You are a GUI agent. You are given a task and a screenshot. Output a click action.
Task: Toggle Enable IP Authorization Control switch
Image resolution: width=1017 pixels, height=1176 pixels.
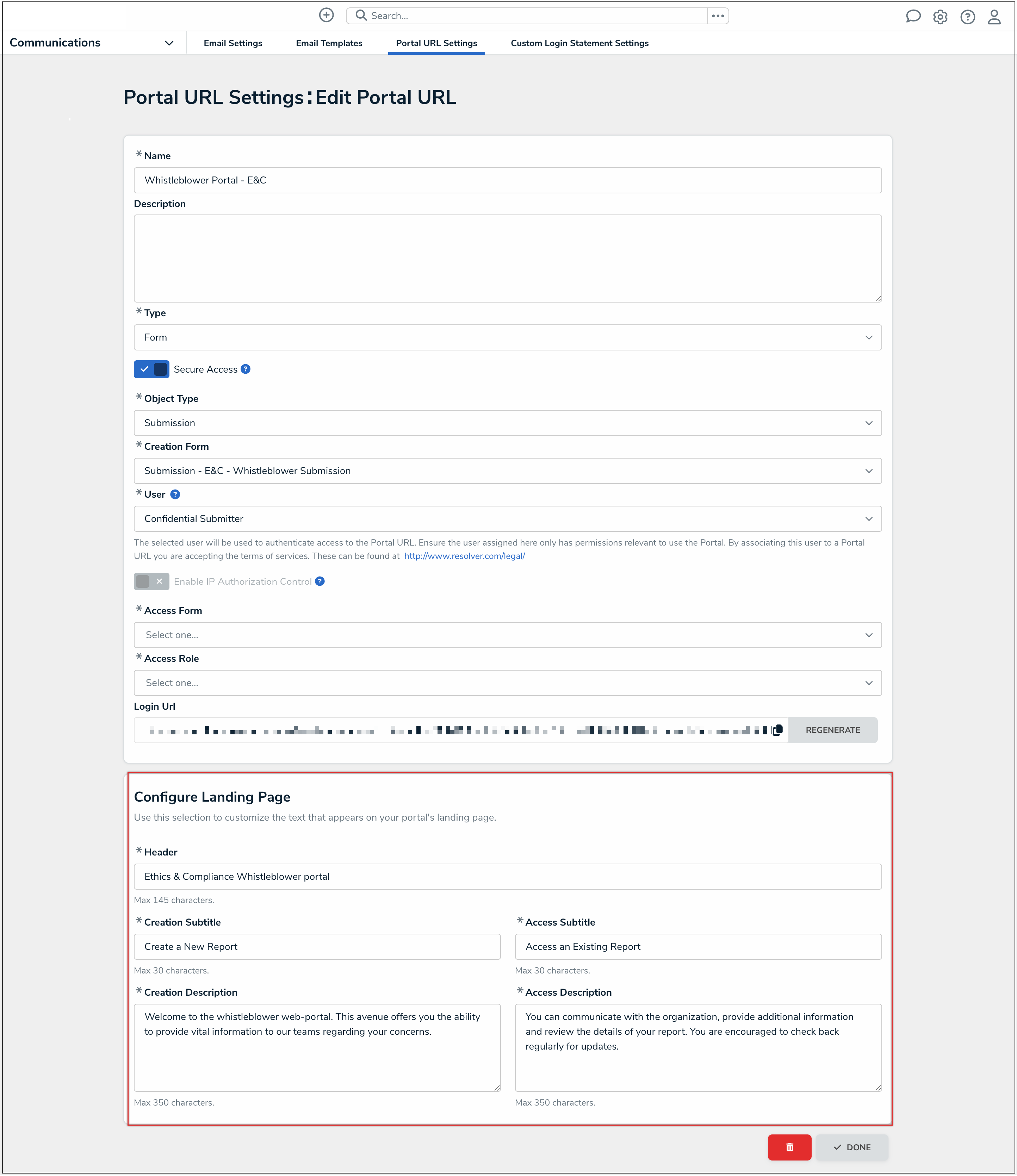(151, 581)
